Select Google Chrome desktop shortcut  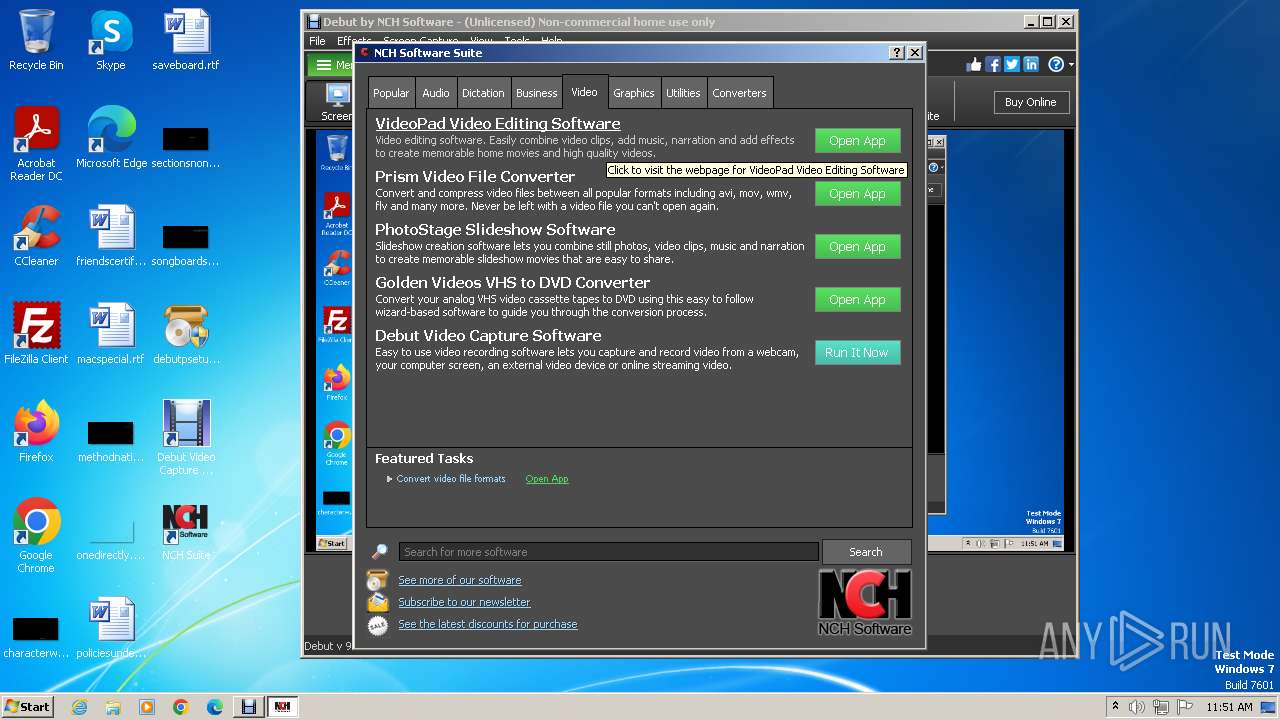36,536
